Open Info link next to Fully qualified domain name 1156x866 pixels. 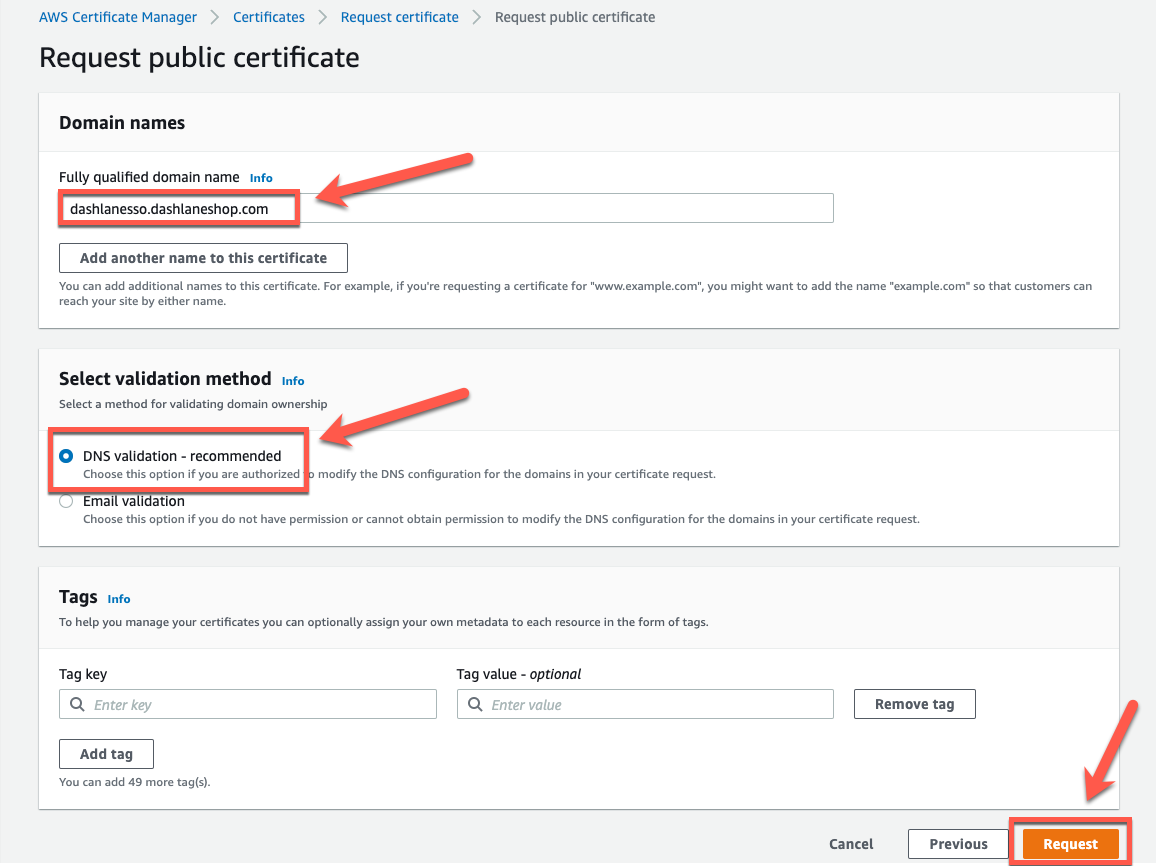(261, 178)
